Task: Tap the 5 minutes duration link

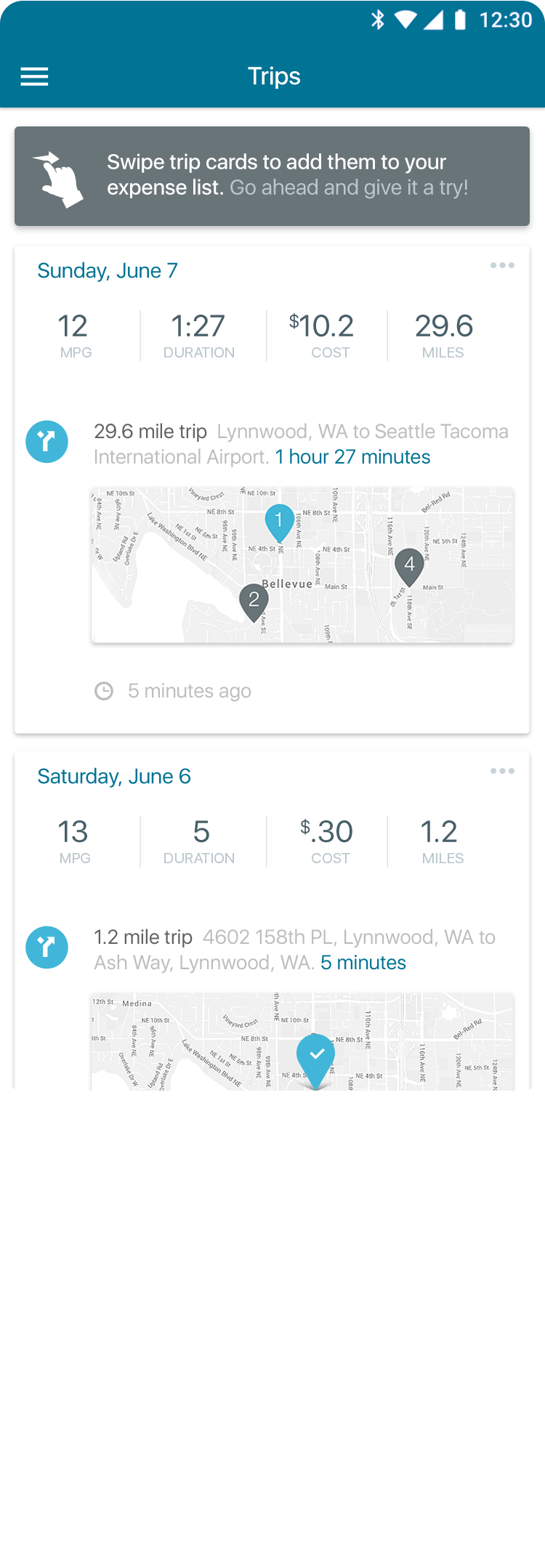Action: (363, 963)
